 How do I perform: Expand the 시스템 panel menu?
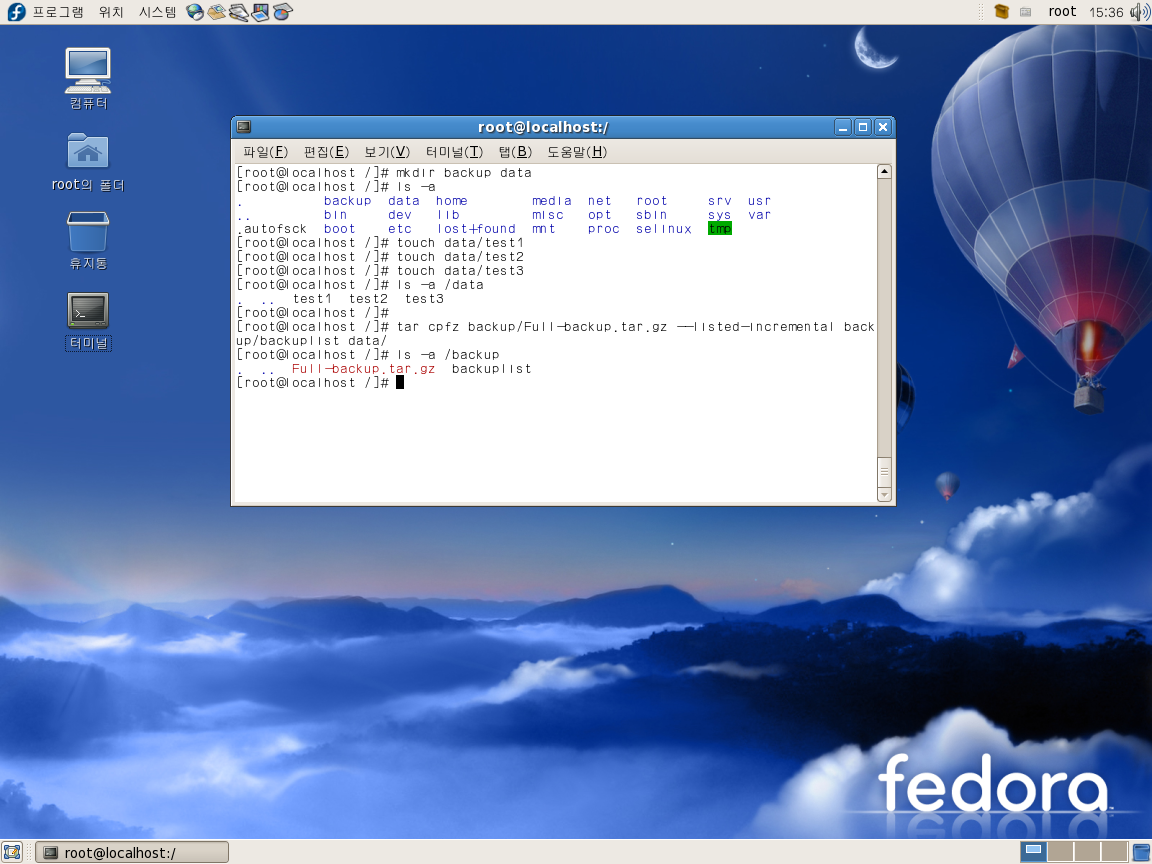(x=157, y=12)
